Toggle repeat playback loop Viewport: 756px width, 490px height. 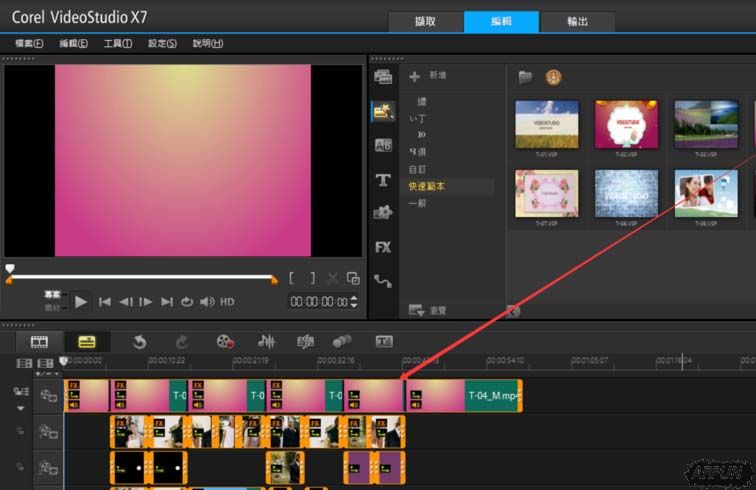coord(187,302)
